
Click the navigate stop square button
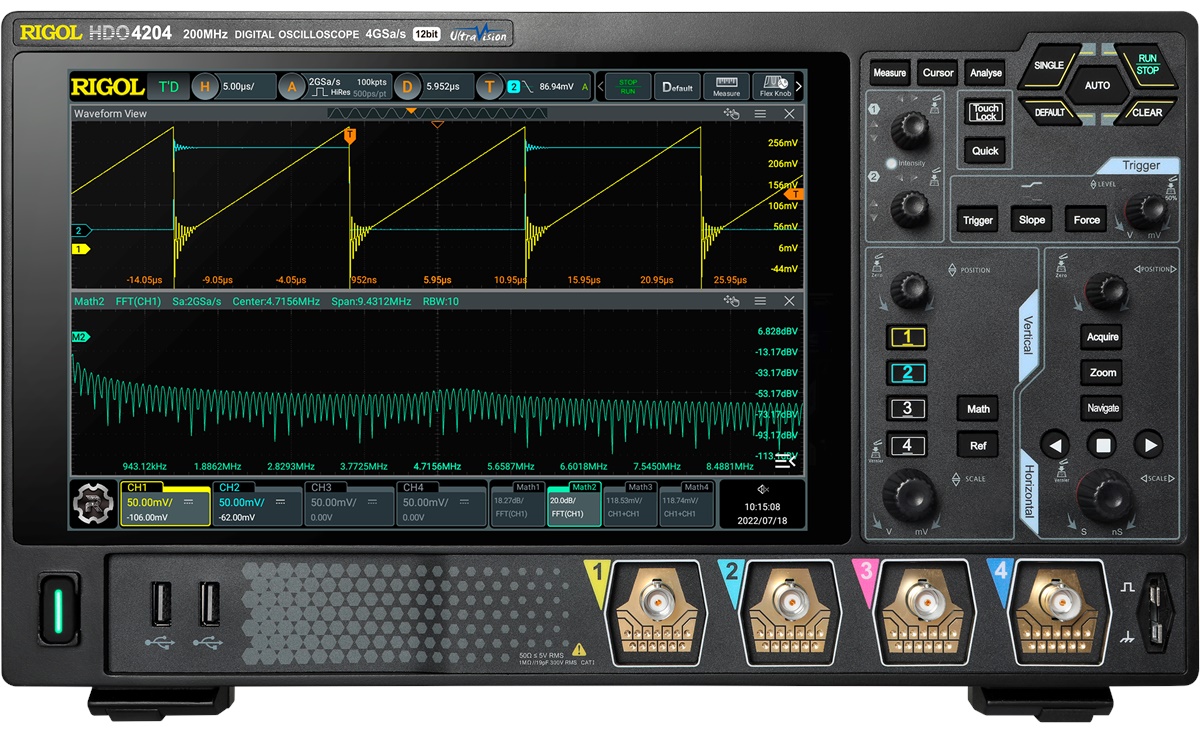tap(1102, 444)
